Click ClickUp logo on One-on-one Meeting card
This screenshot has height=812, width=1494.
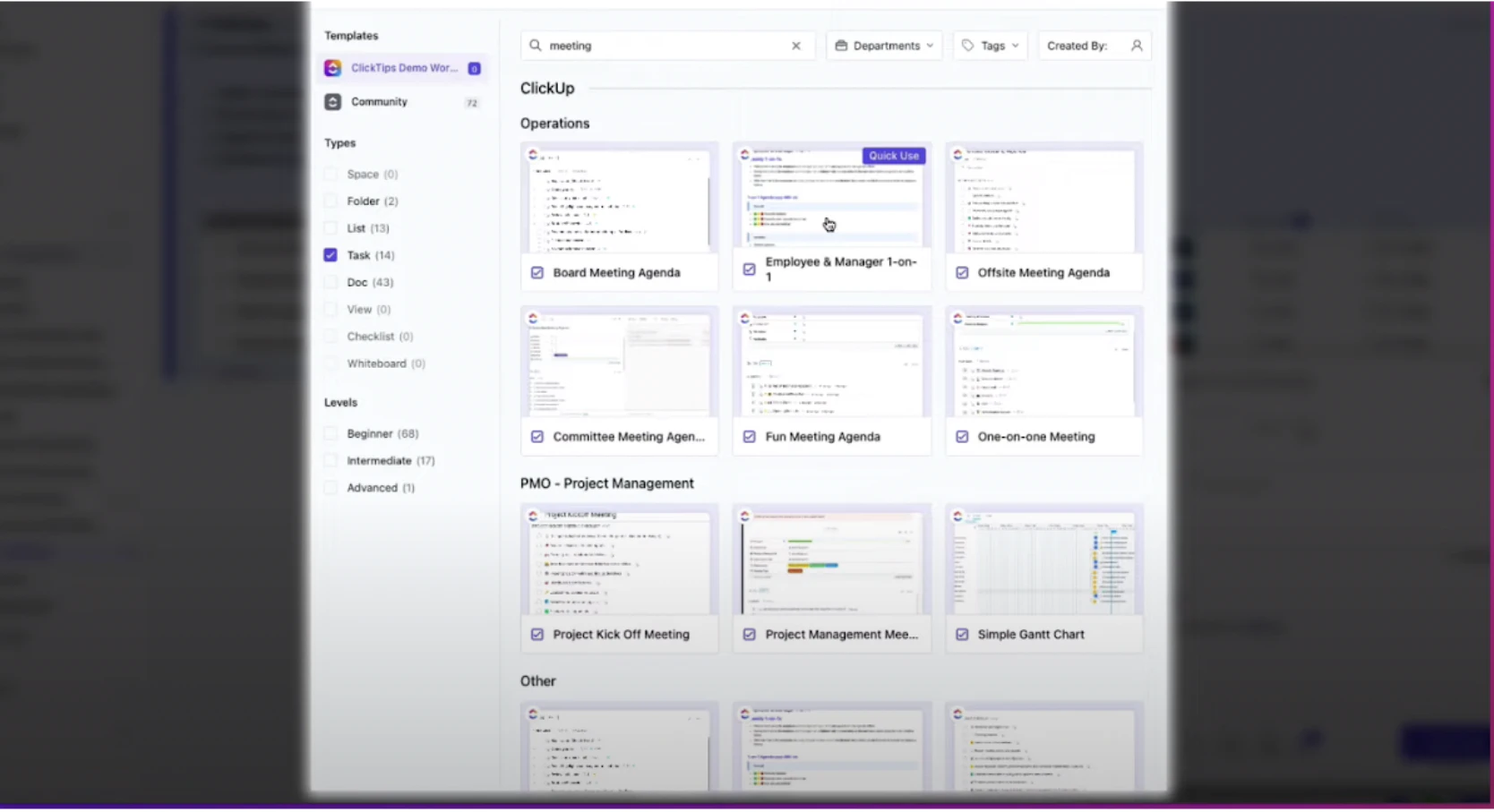click(x=957, y=318)
